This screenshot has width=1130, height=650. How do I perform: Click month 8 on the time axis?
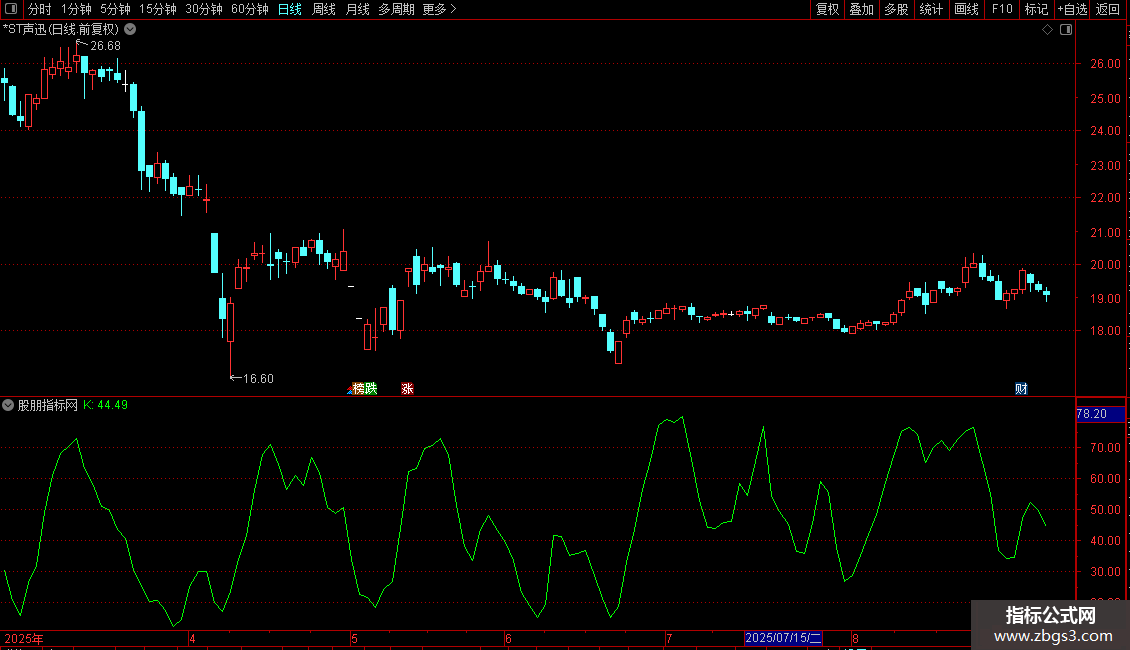click(855, 638)
